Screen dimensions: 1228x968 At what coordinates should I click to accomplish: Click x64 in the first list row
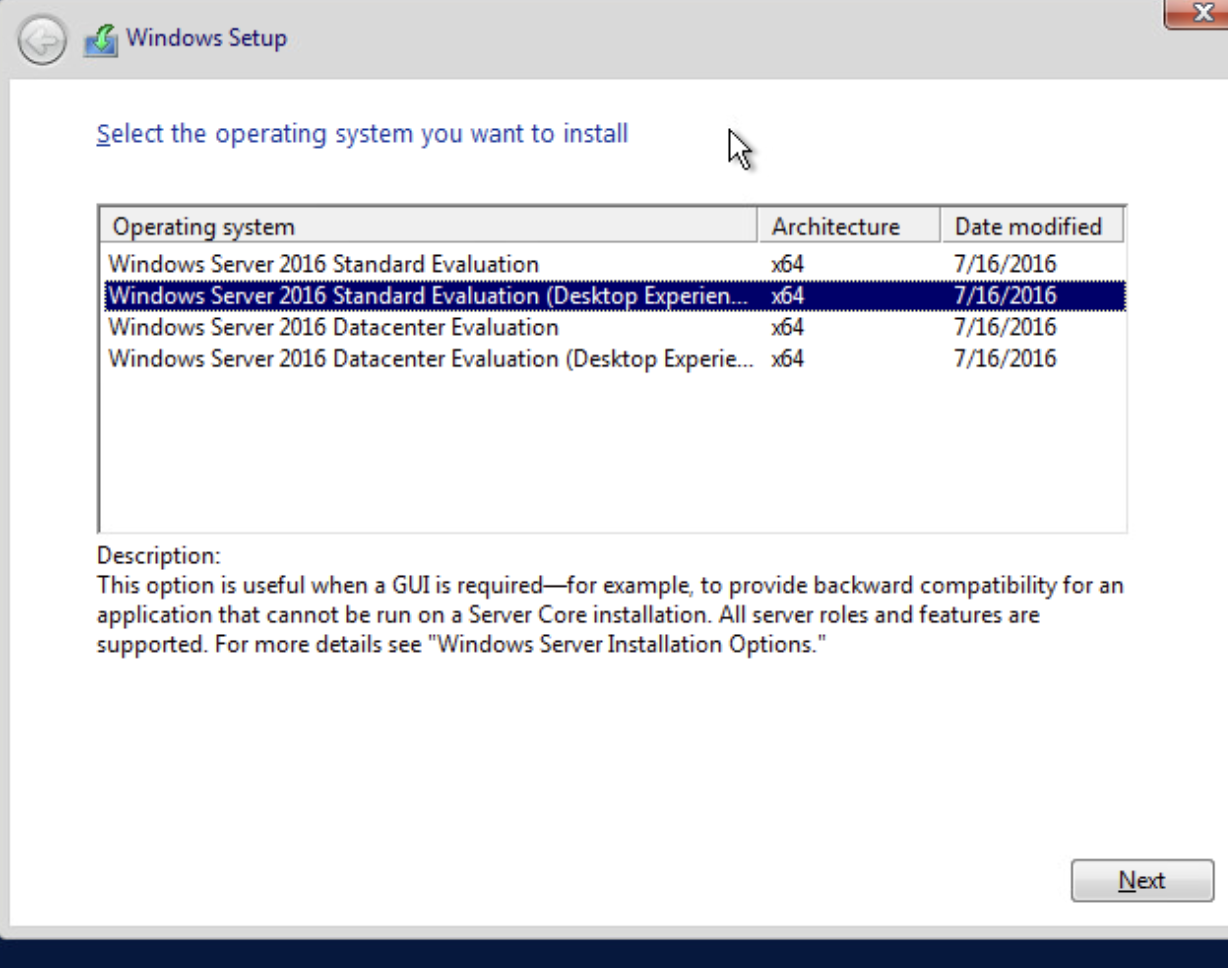[788, 265]
